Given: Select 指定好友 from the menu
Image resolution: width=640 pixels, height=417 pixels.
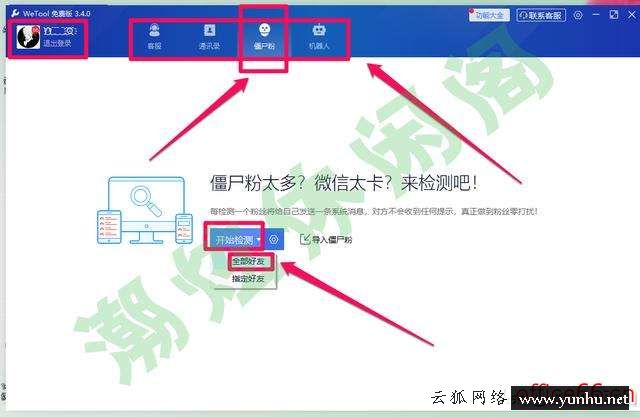Looking at the screenshot, I should click(248, 279).
